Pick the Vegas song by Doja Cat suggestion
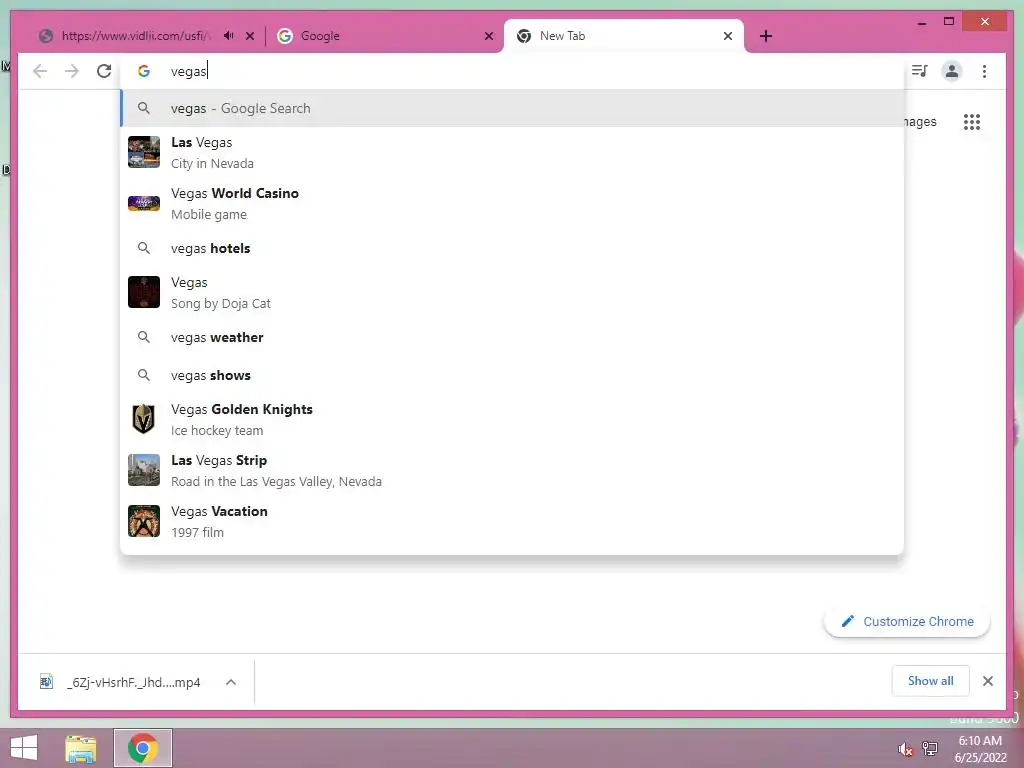 click(x=512, y=293)
